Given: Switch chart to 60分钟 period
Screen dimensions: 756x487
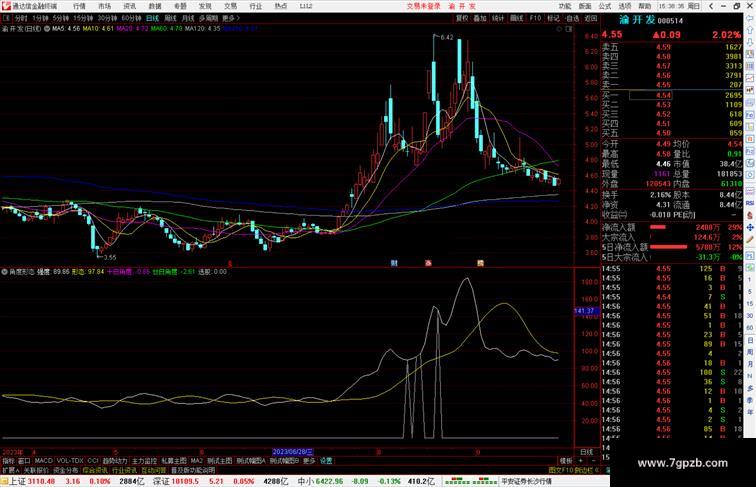Looking at the screenshot, I should [131, 18].
